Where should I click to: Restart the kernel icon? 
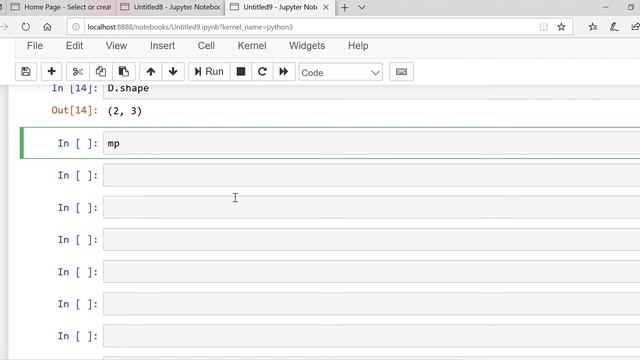tap(262, 72)
